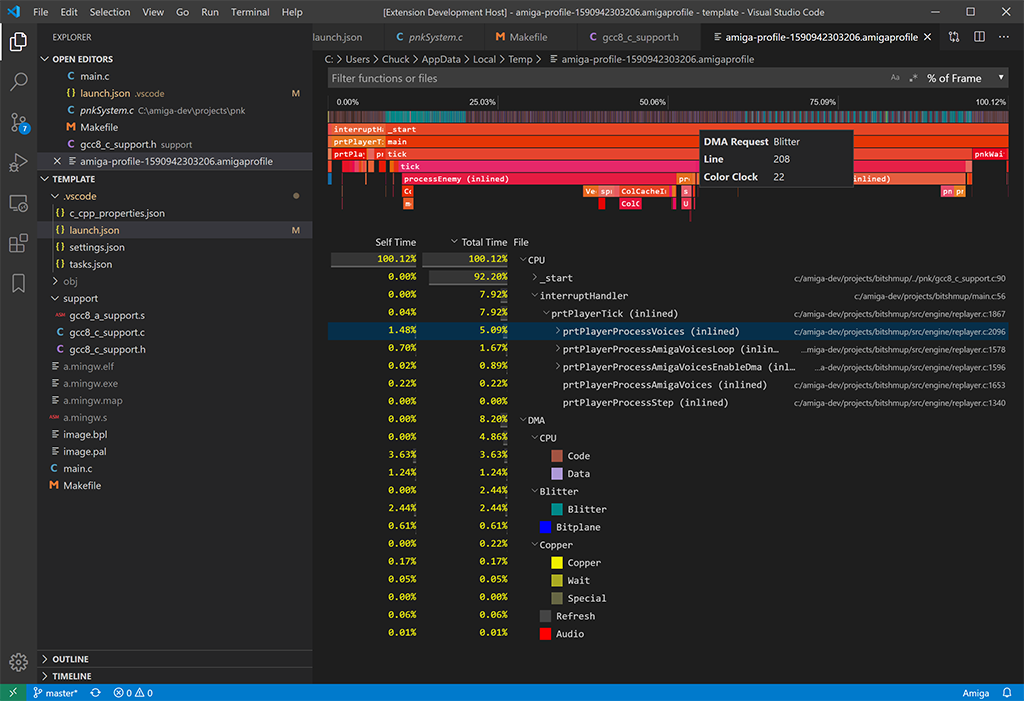Collapse the Copper group under DMA

tap(535, 545)
